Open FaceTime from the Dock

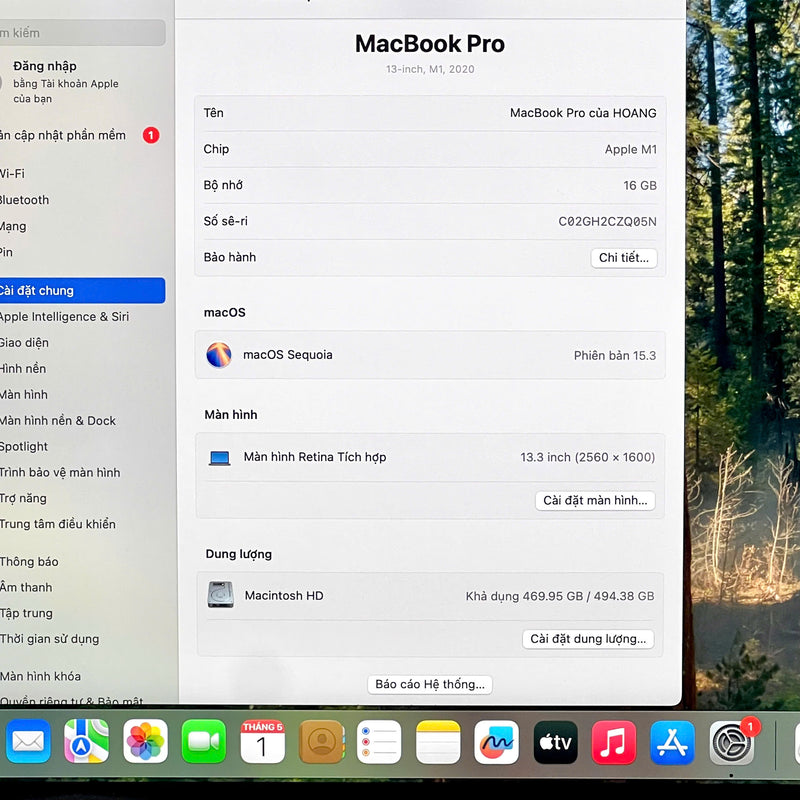tap(204, 741)
